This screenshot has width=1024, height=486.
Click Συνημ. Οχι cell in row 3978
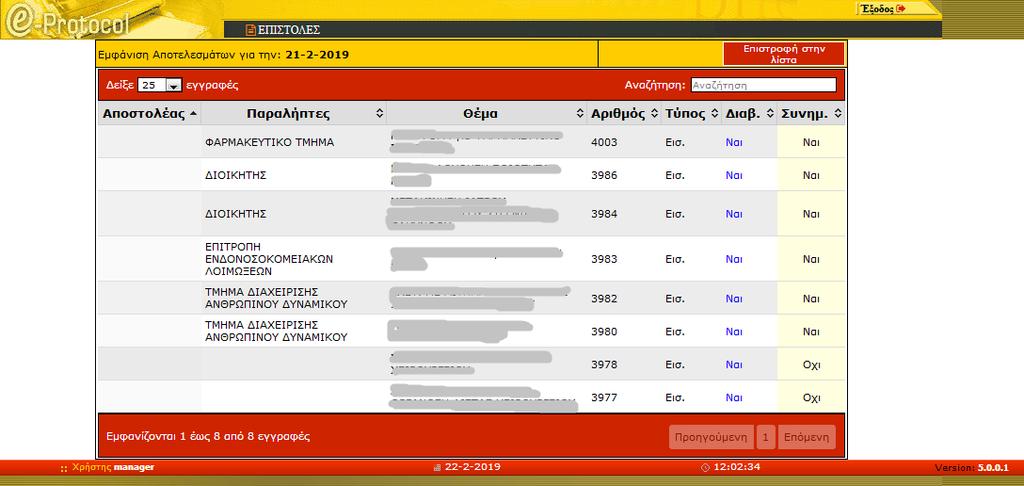(x=811, y=364)
